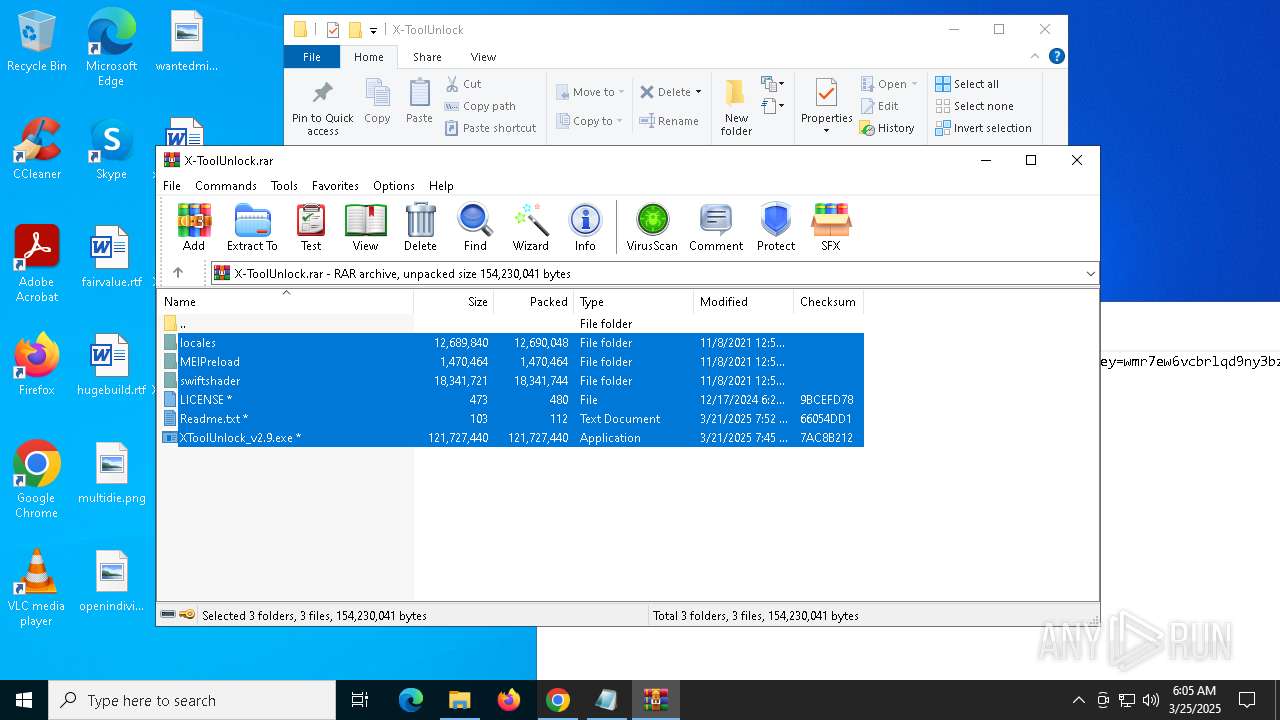The width and height of the screenshot is (1280, 720).
Task: Click New folder in Explorer ribbon
Action: [736, 107]
